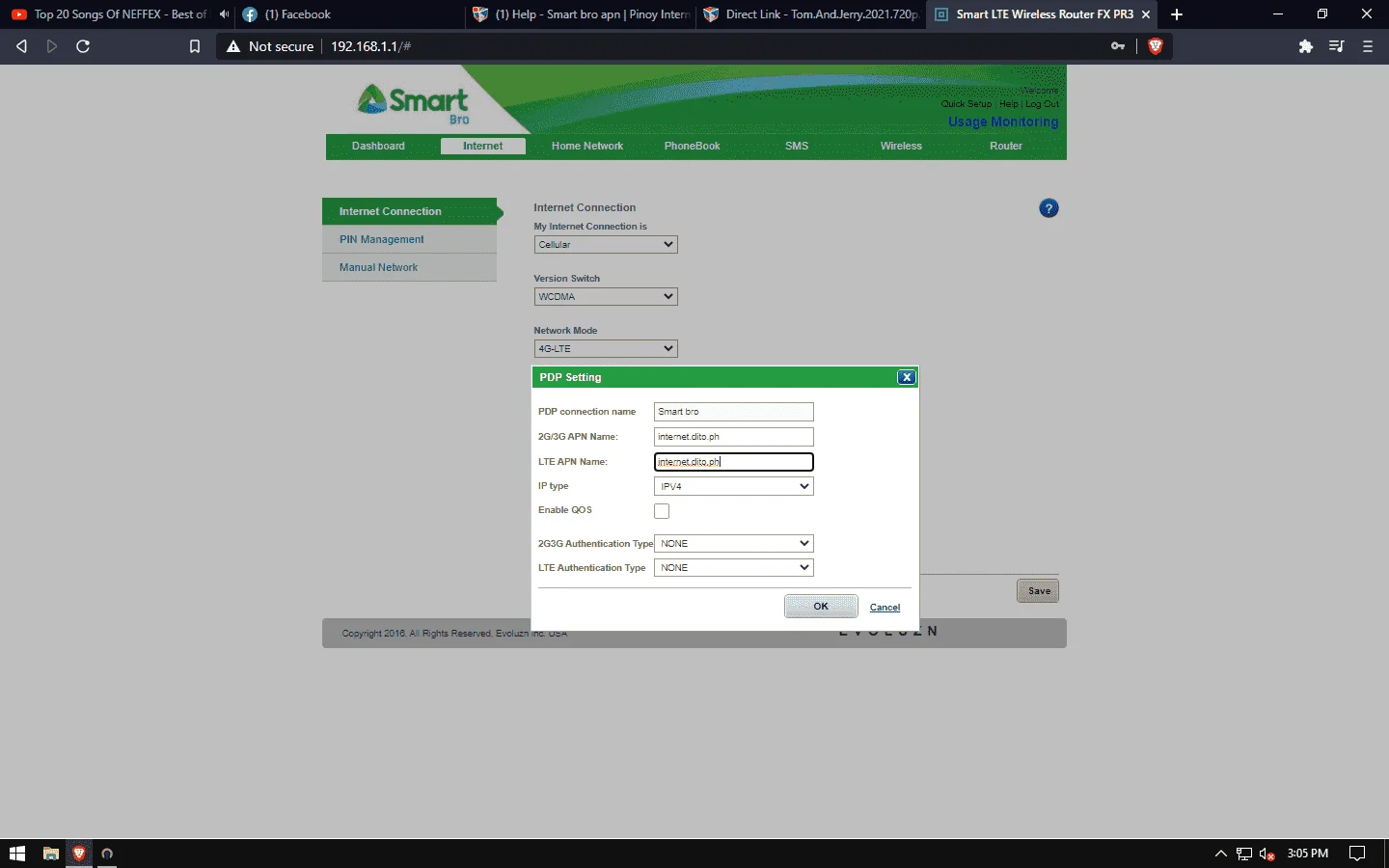Image resolution: width=1389 pixels, height=868 pixels.
Task: Open the PhoneBook tab
Action: [x=692, y=147]
